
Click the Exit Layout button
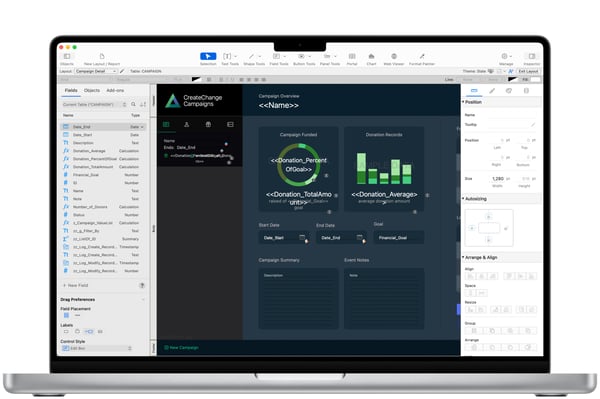click(x=528, y=71)
